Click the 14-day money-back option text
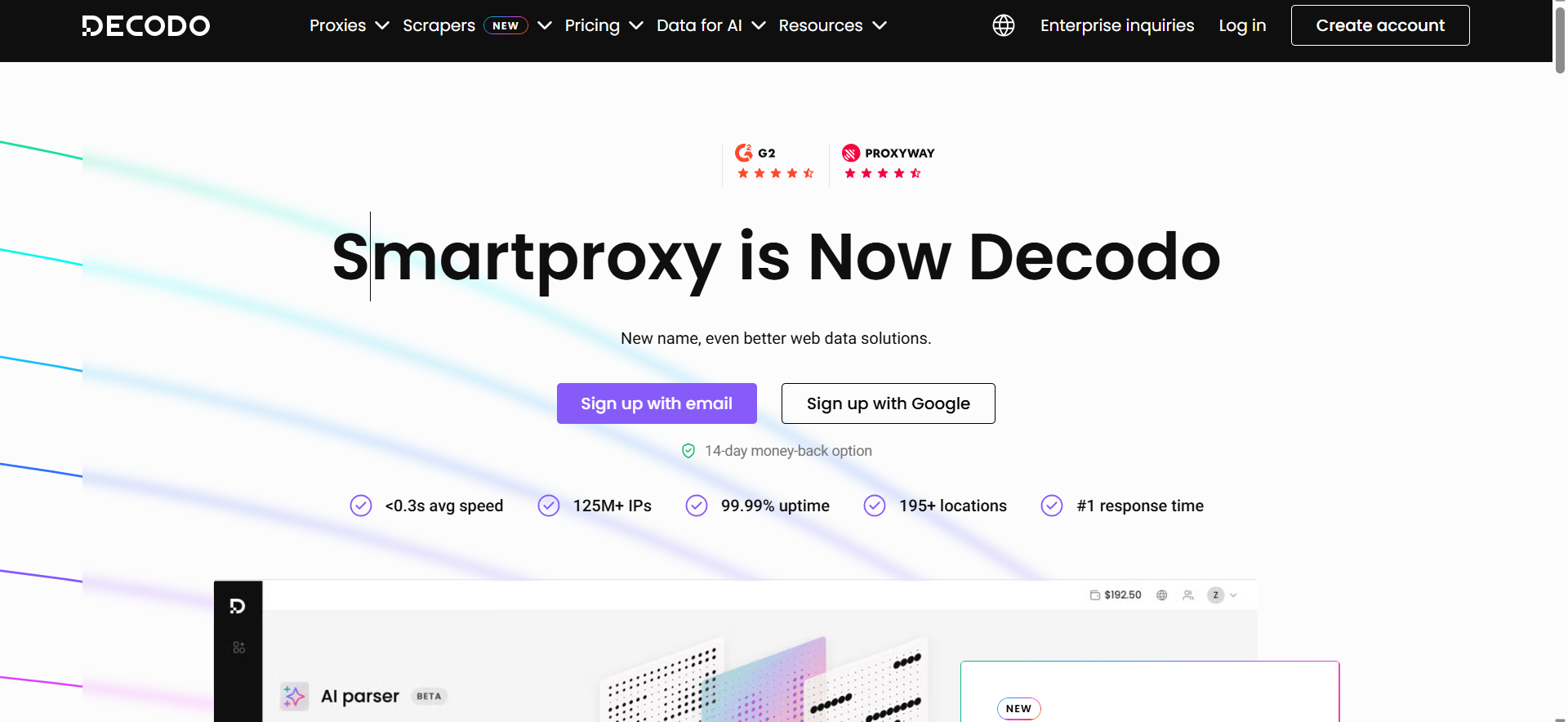 (x=788, y=451)
